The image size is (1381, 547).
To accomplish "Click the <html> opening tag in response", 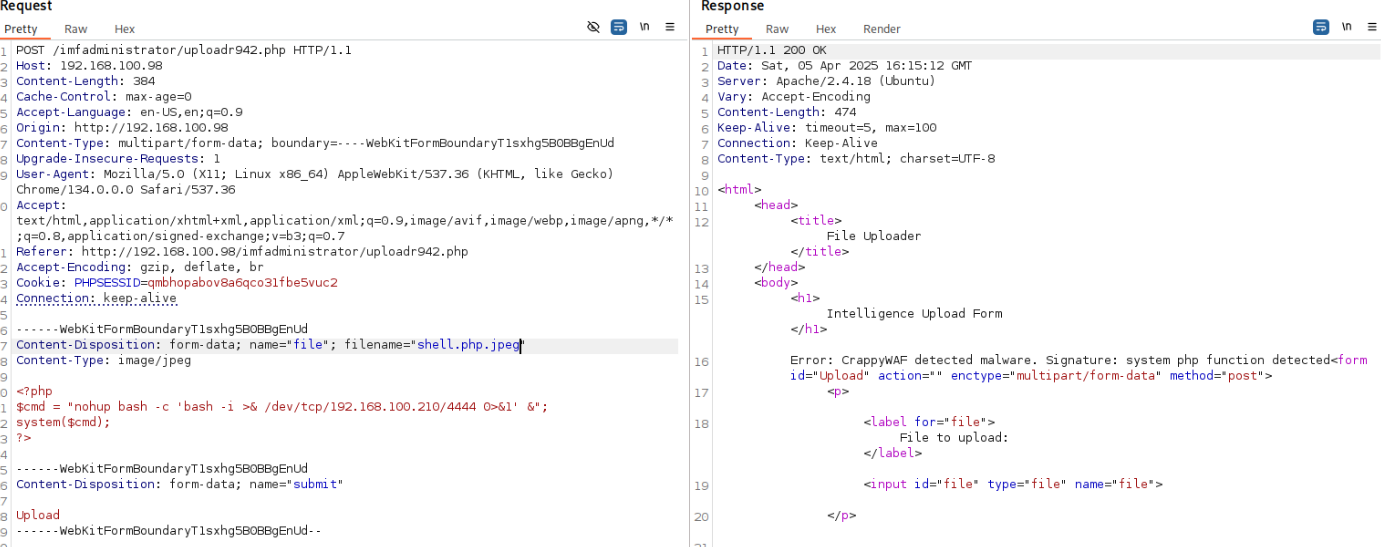I will tap(739, 190).
